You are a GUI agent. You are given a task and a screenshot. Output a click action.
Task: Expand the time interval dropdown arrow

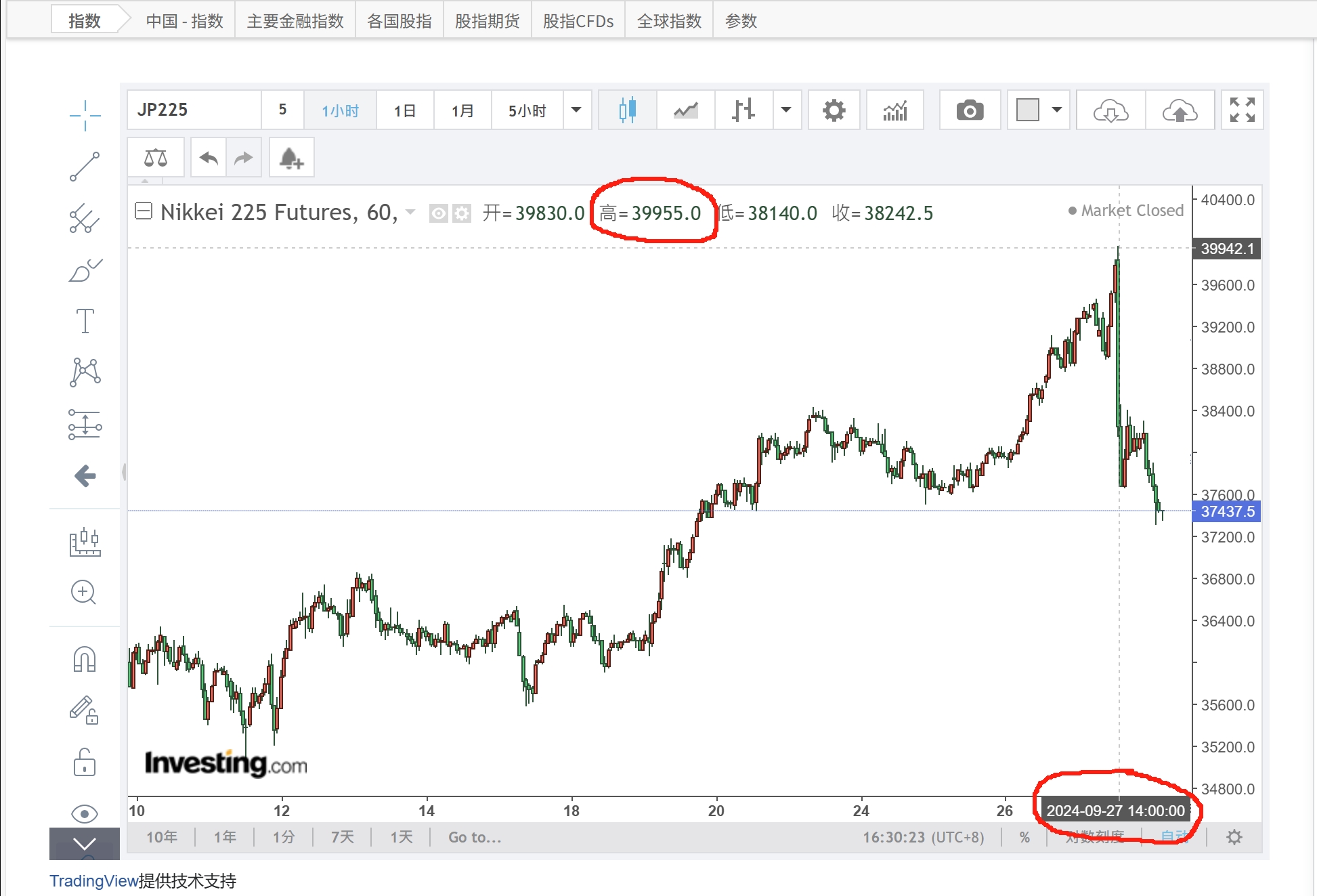(x=576, y=110)
